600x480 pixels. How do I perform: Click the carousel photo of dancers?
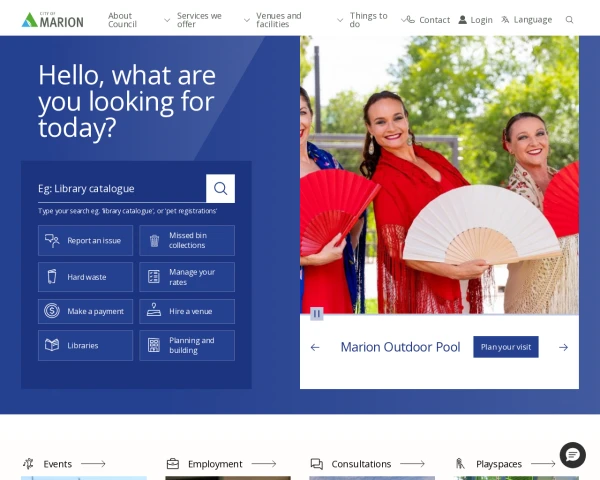point(439,175)
